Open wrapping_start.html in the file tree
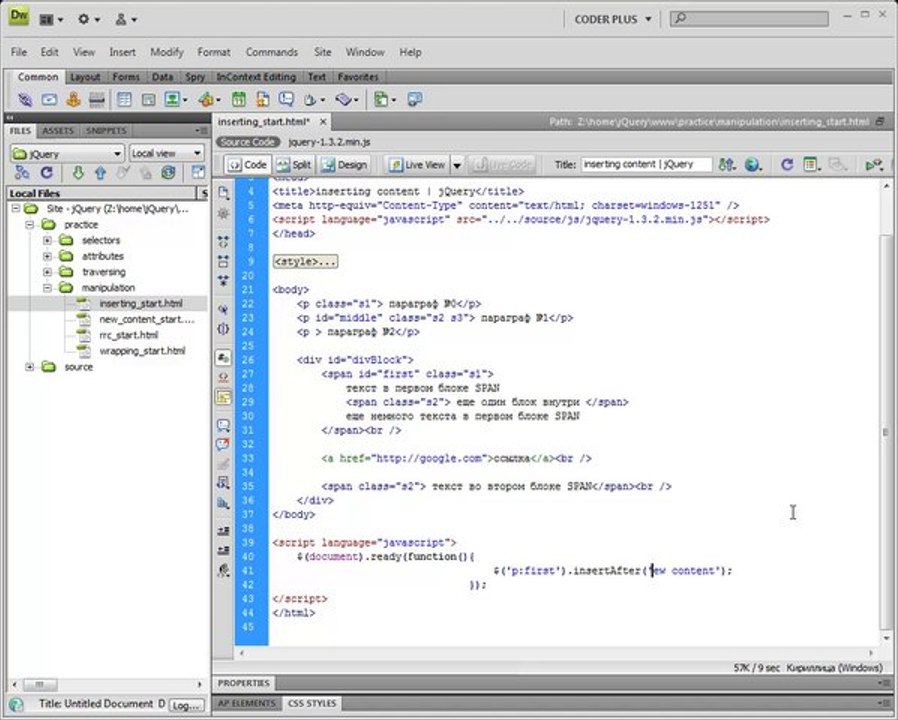 click(142, 351)
